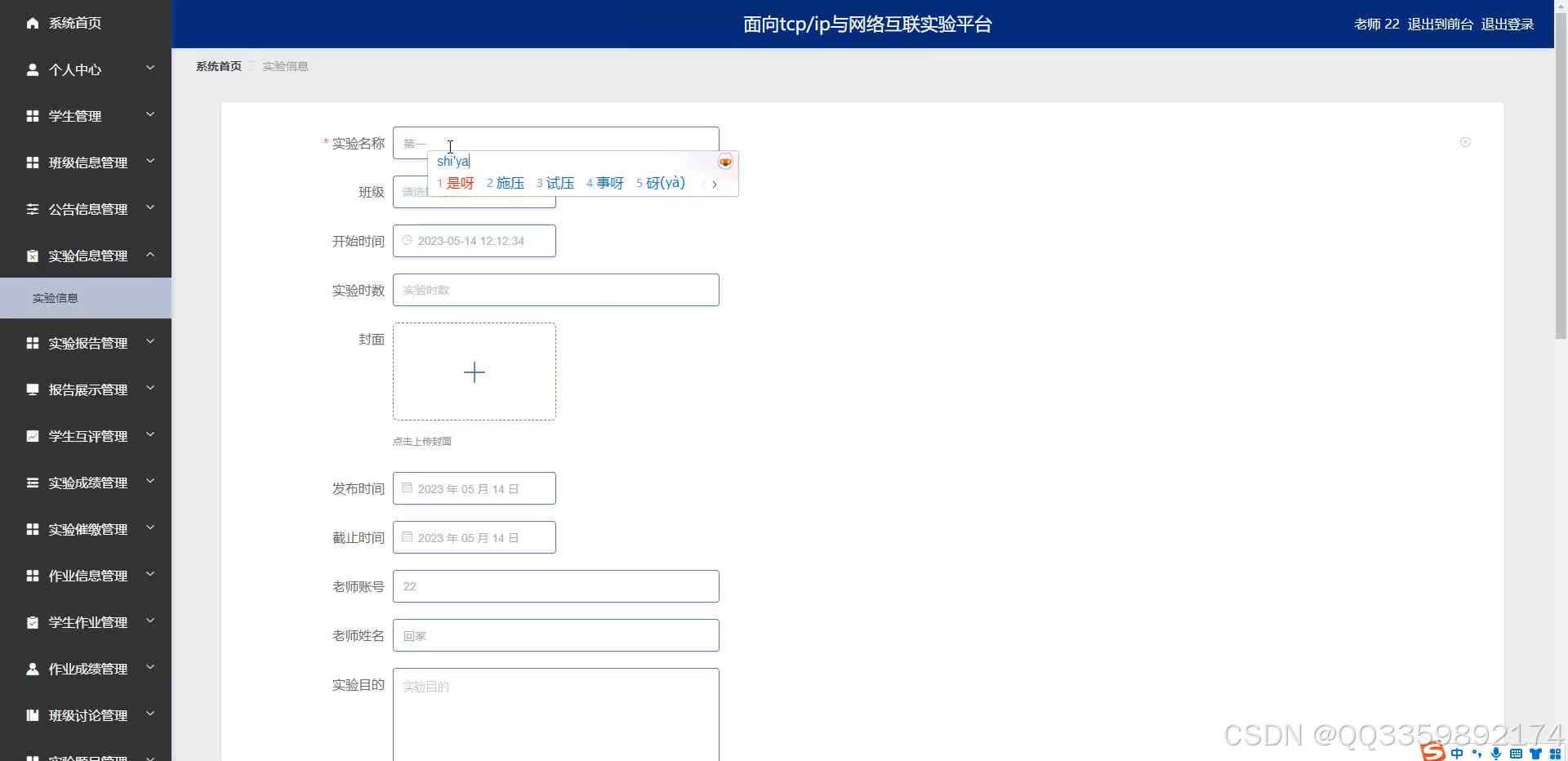This screenshot has height=761, width=1568.
Task: Close the breadcrumb tab with circle-x icon
Action: pyautogui.click(x=1465, y=142)
